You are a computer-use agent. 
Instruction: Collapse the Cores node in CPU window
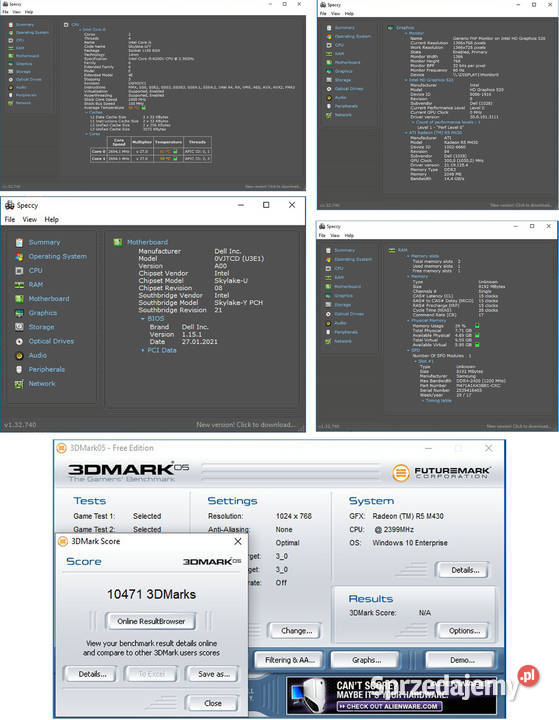click(86, 134)
